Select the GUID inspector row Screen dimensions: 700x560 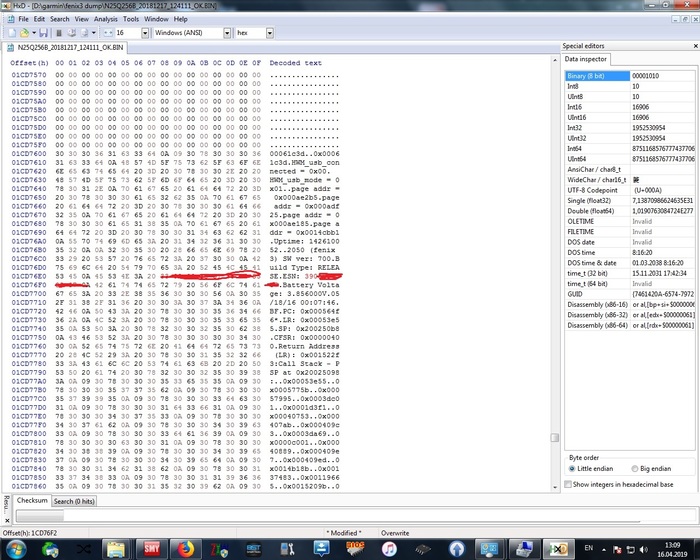coord(630,294)
